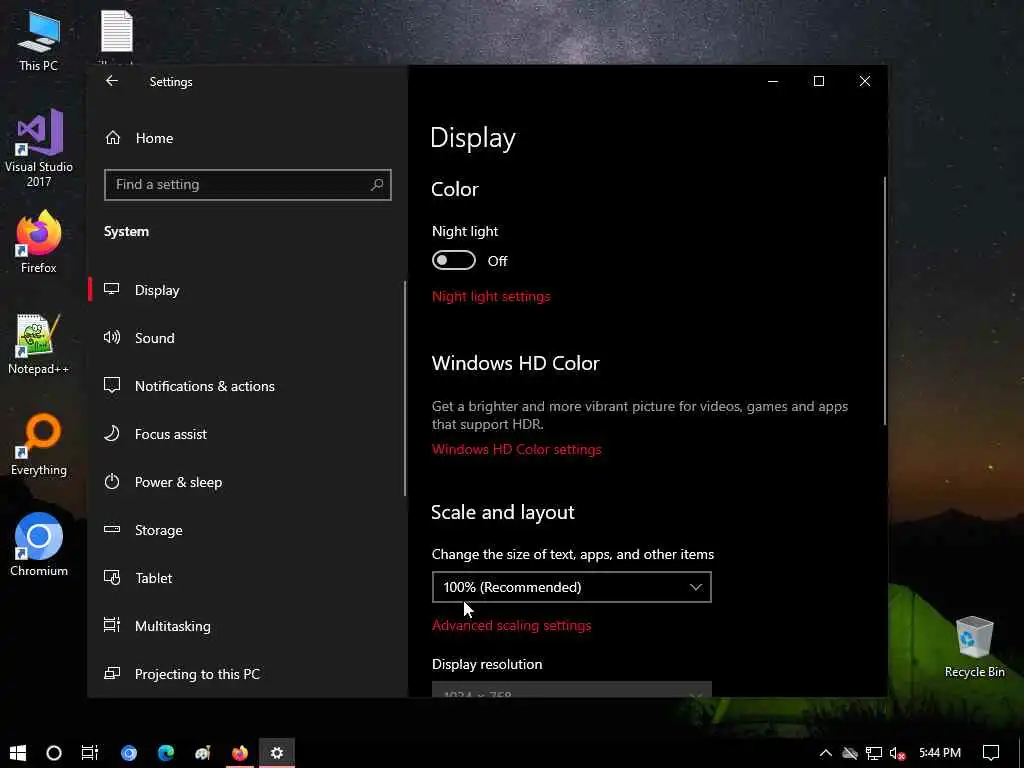This screenshot has height=768, width=1024.
Task: Open the Windows Start menu
Action: click(18, 753)
